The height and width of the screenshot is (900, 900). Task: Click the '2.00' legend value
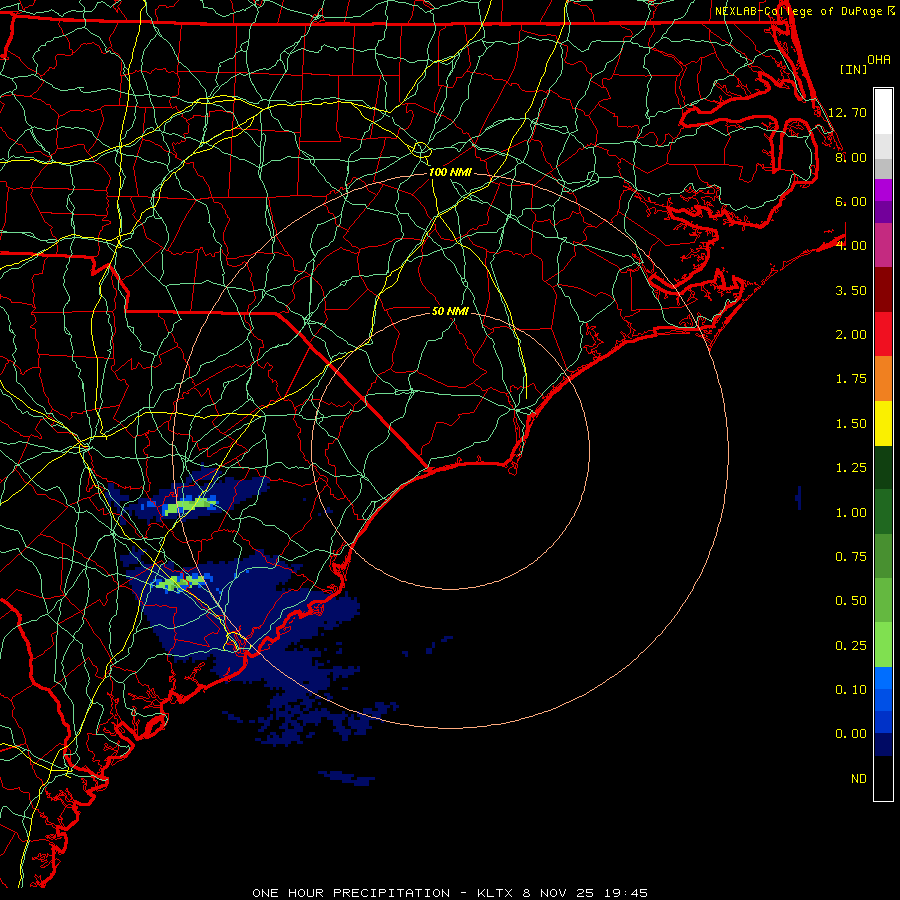(x=851, y=335)
